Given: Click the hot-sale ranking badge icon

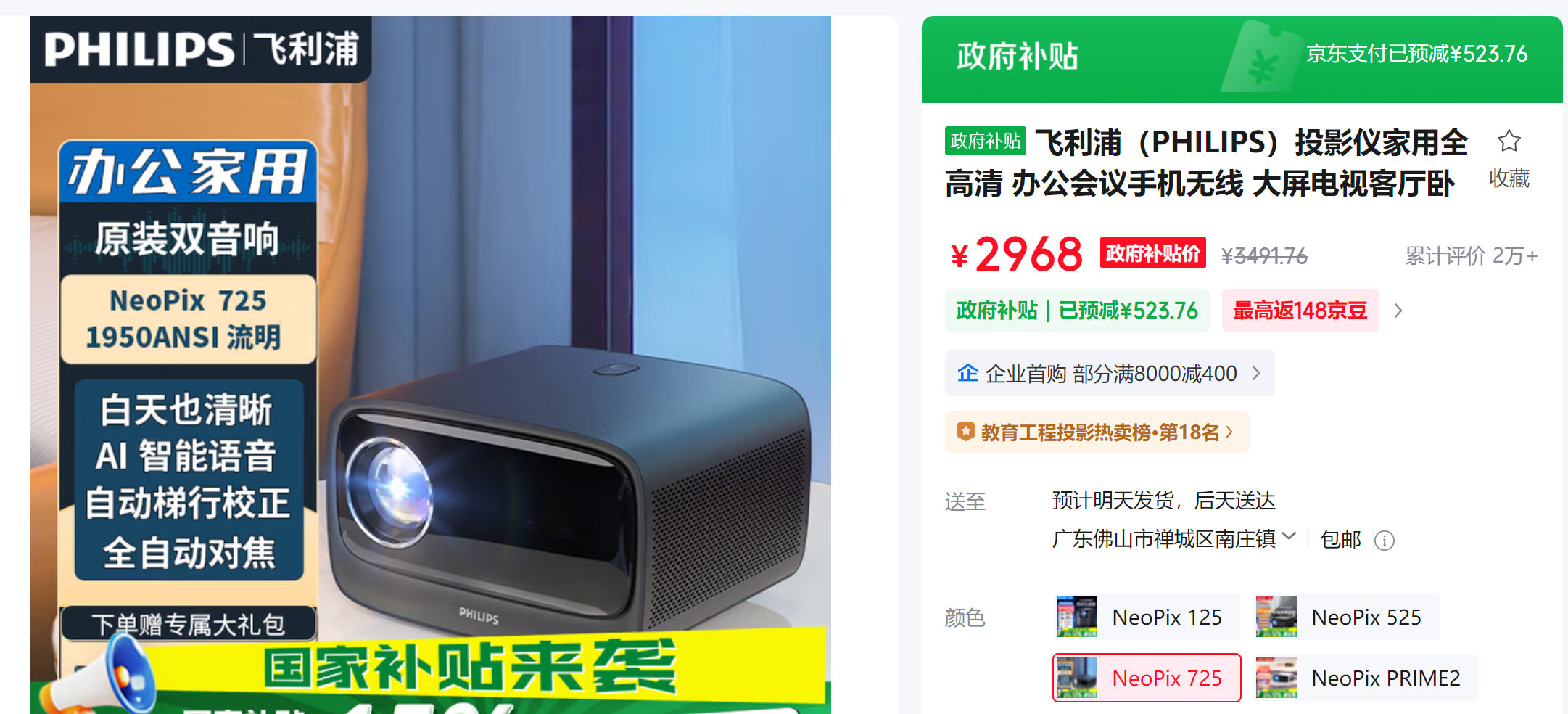Looking at the screenshot, I should pos(965,432).
